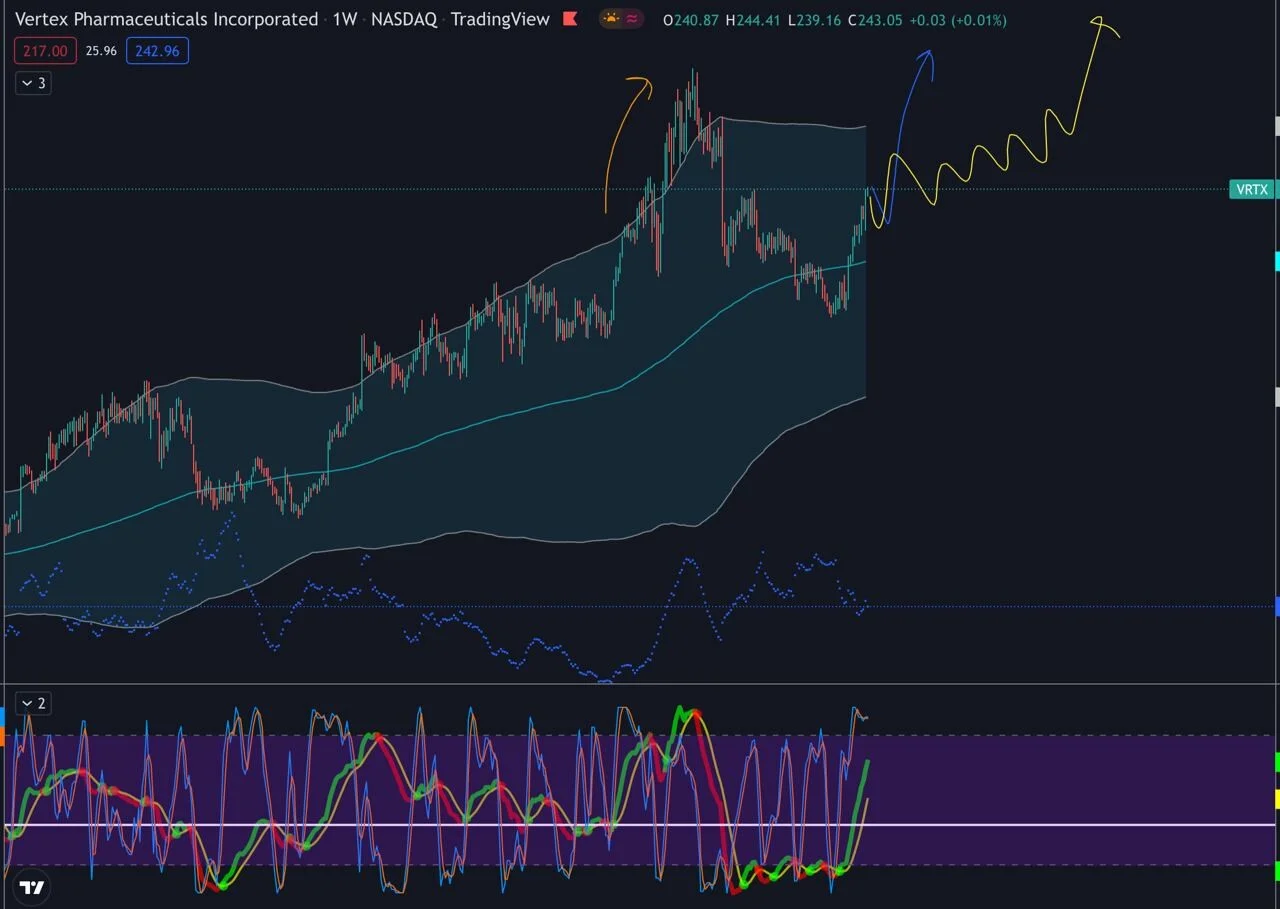Click the Vertex Pharmaceuticals Incorporated symbol title
The width and height of the screenshot is (1280, 909).
(x=166, y=19)
